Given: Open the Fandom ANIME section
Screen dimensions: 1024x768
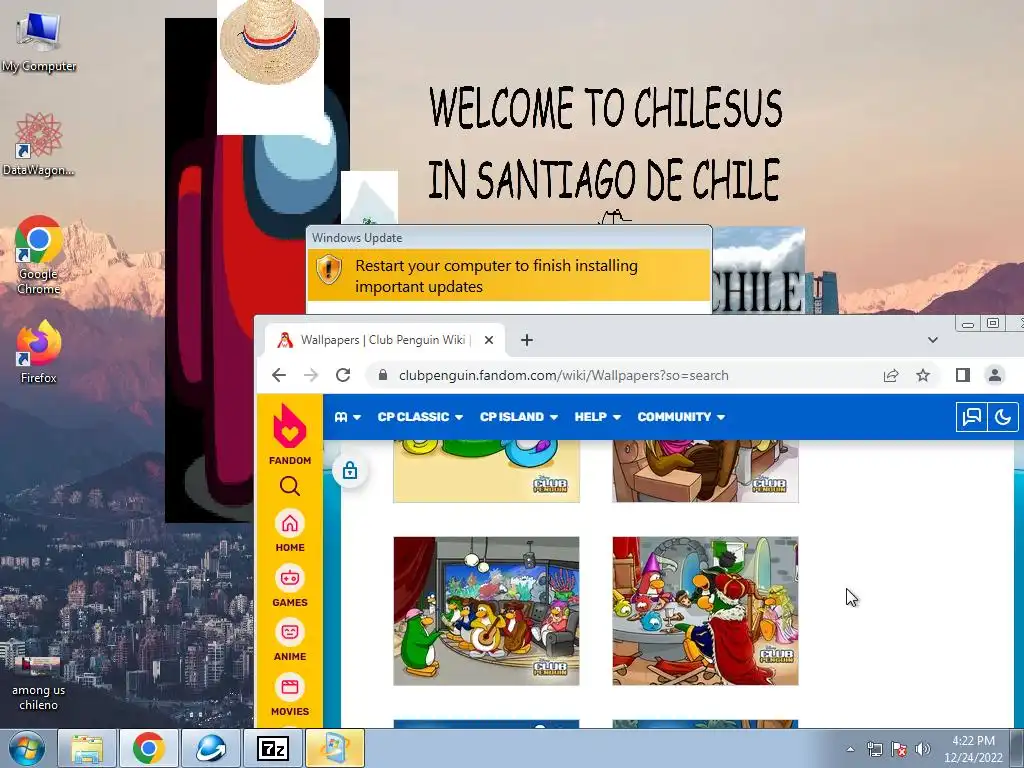Looking at the screenshot, I should 290,641.
